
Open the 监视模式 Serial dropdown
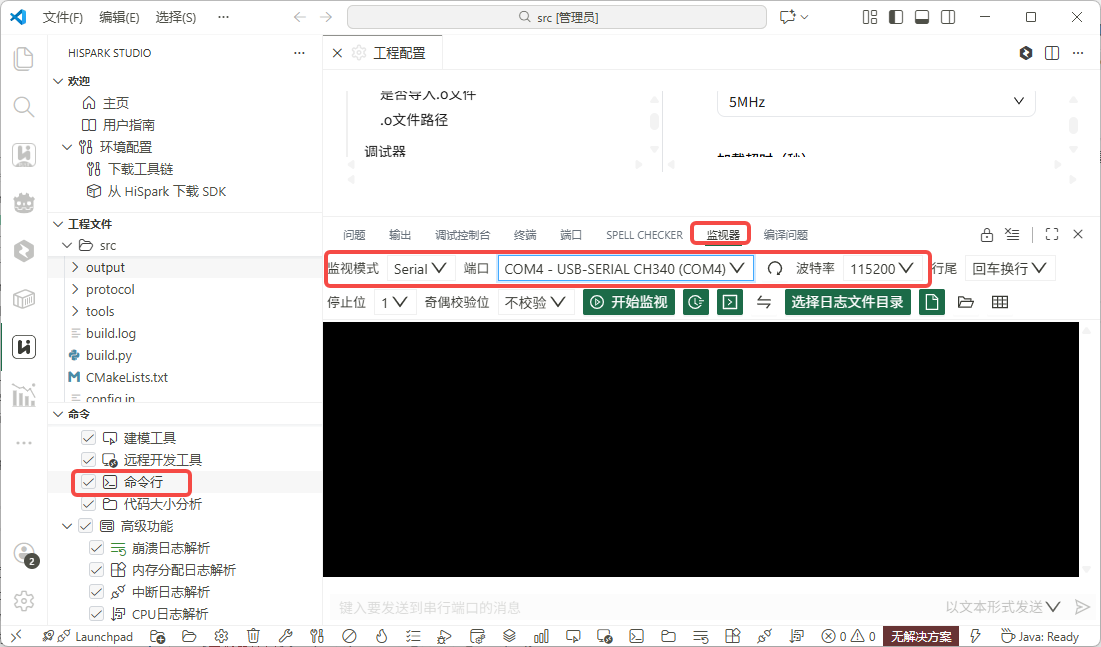point(420,268)
